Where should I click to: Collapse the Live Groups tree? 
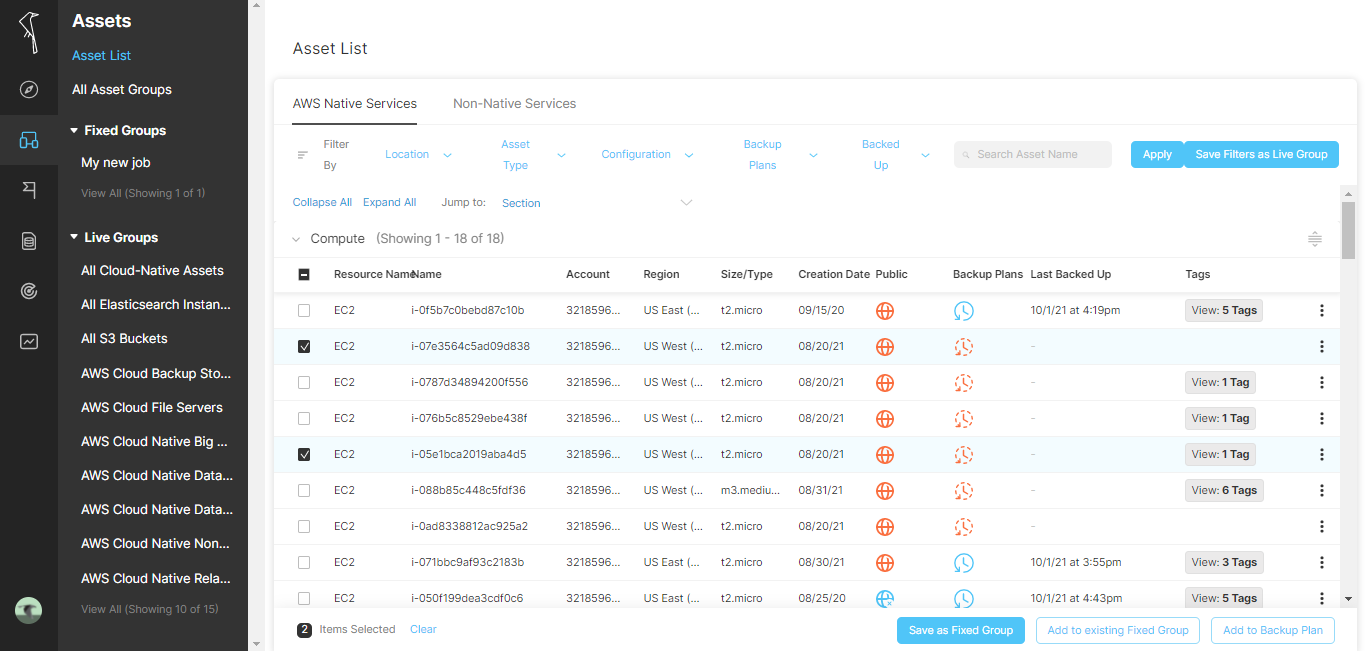74,238
